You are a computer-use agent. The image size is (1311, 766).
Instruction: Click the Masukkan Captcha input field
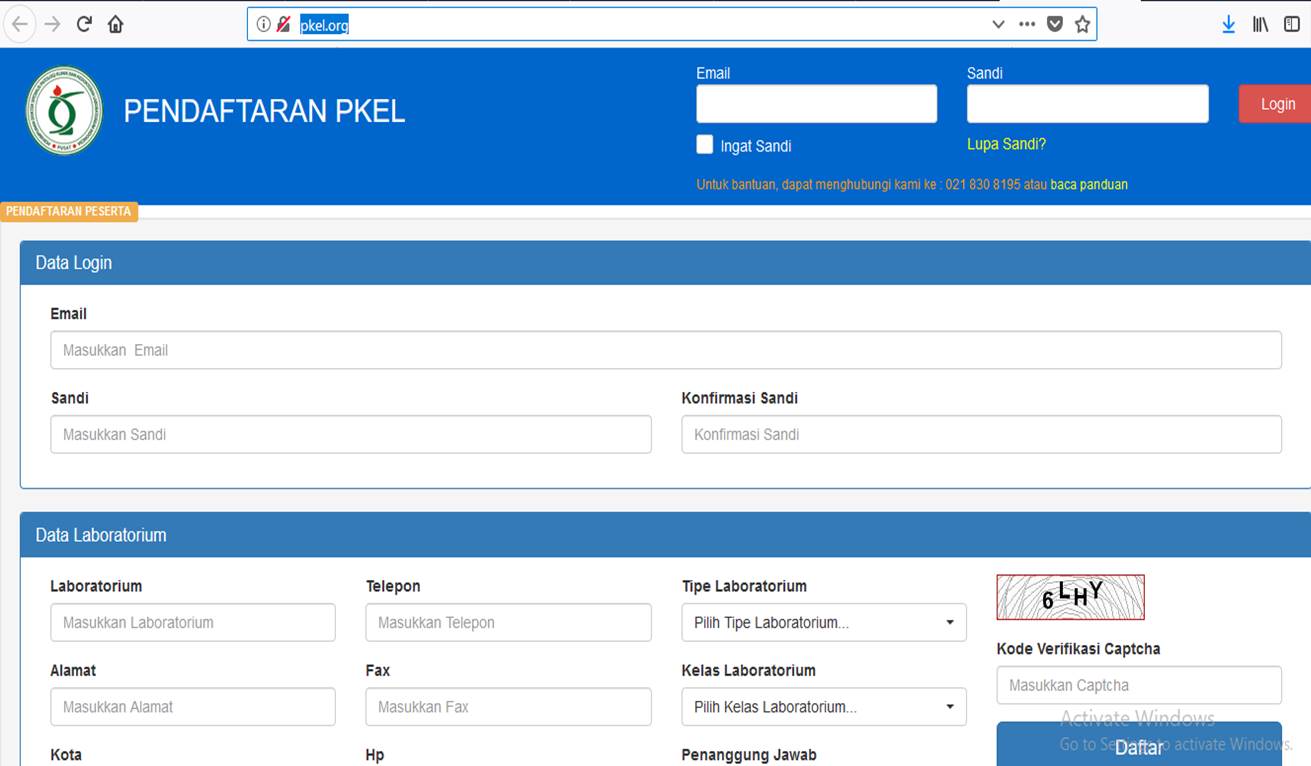[1138, 686]
